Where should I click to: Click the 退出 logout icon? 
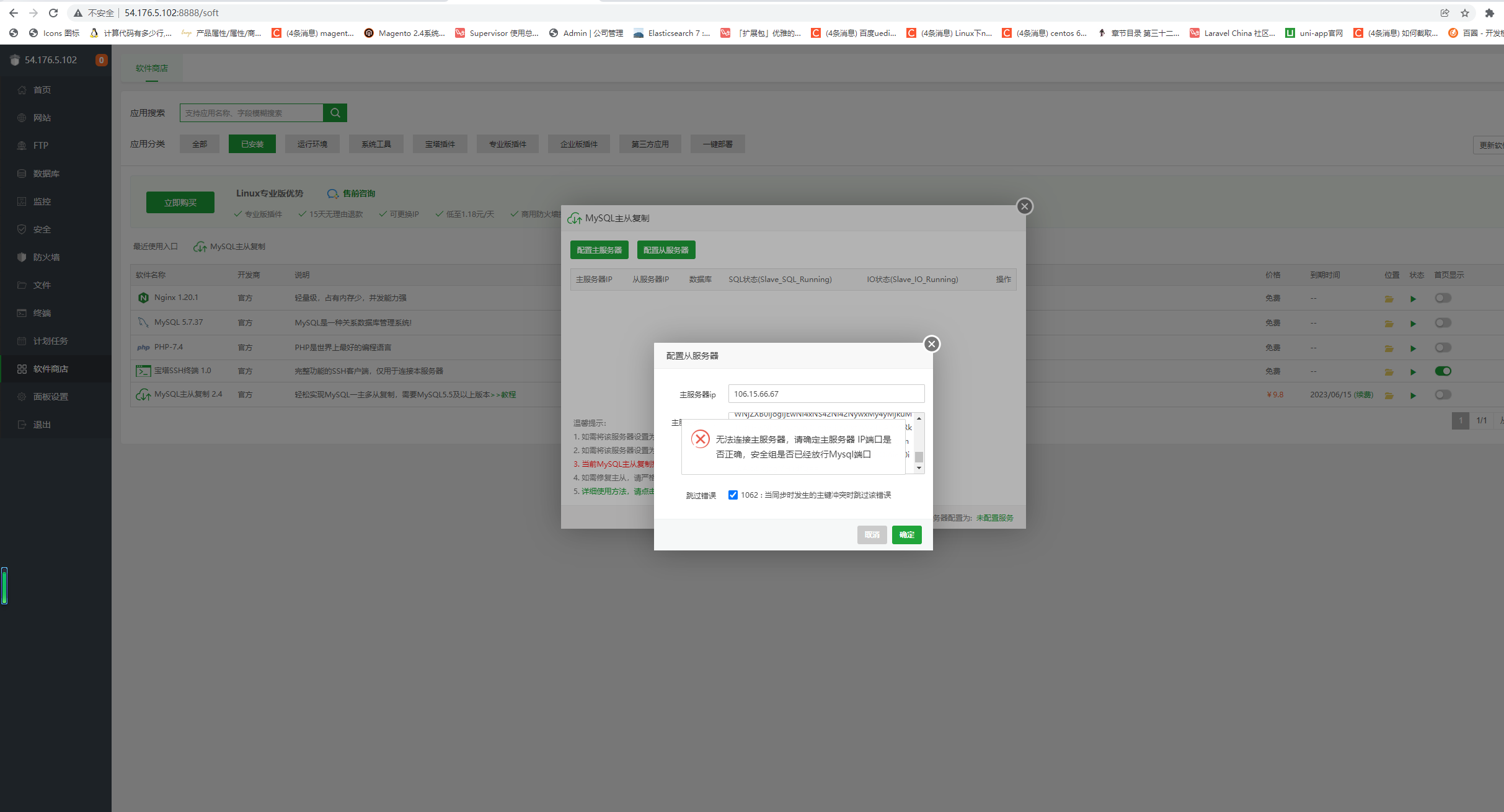(x=22, y=425)
